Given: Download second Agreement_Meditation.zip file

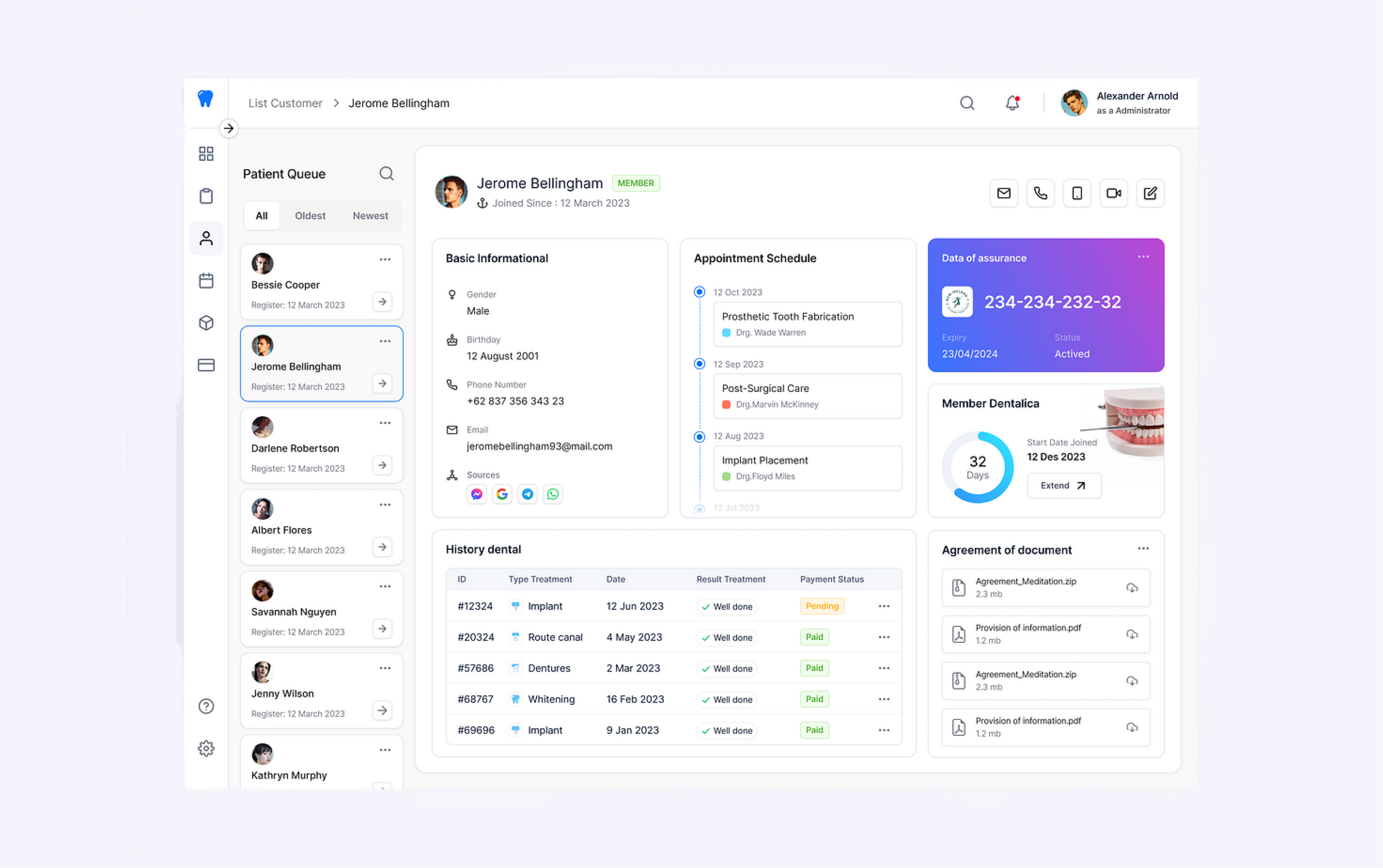Looking at the screenshot, I should point(1132,681).
